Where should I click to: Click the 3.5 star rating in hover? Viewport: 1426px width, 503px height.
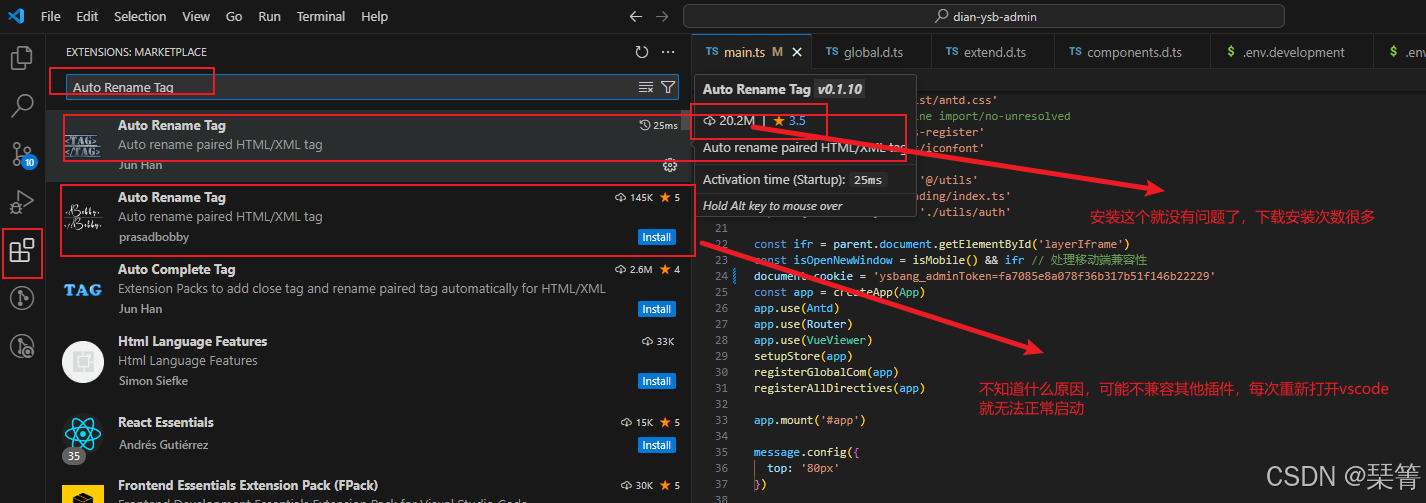coord(790,121)
